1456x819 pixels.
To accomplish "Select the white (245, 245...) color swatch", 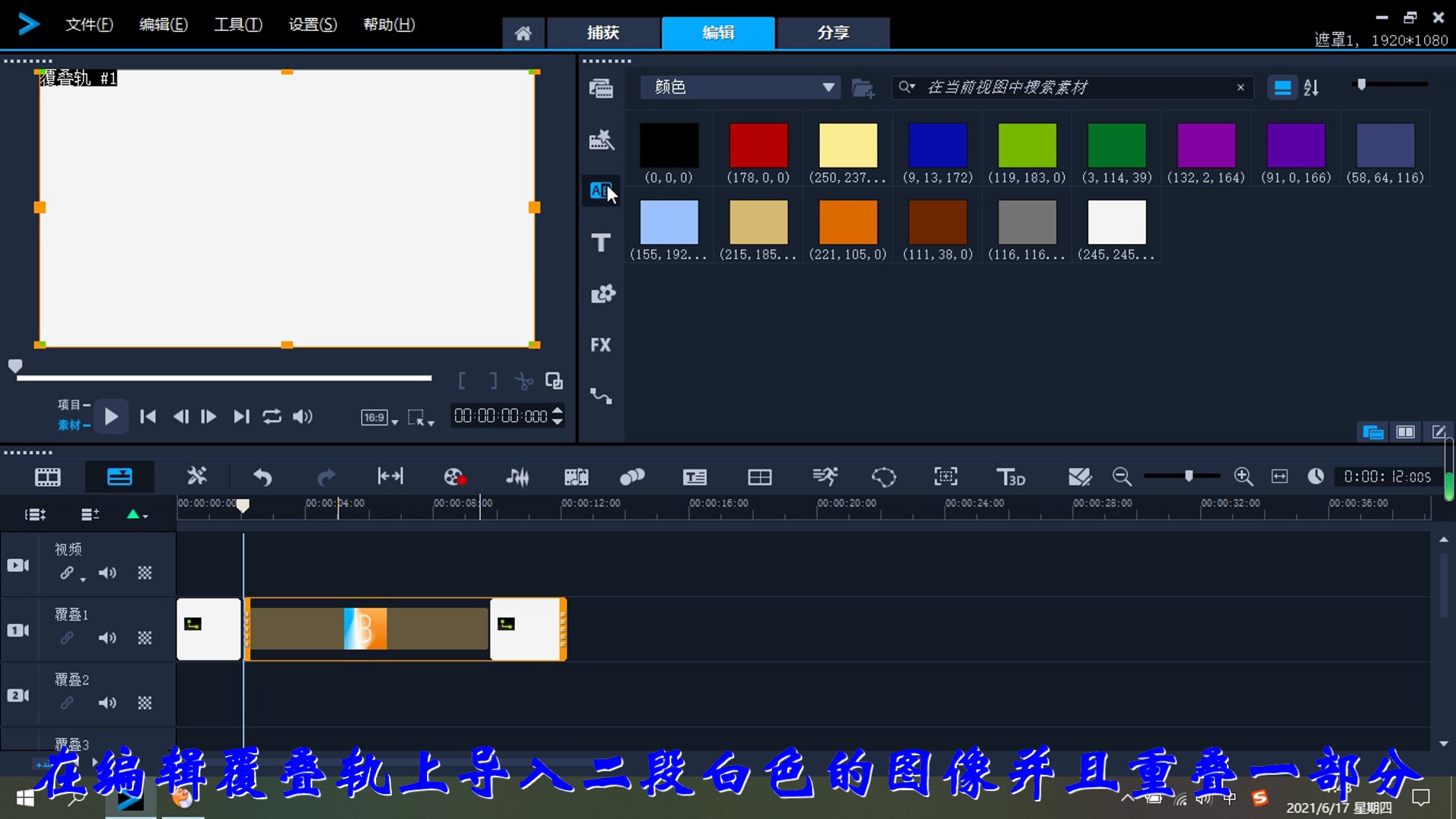I will pyautogui.click(x=1116, y=221).
